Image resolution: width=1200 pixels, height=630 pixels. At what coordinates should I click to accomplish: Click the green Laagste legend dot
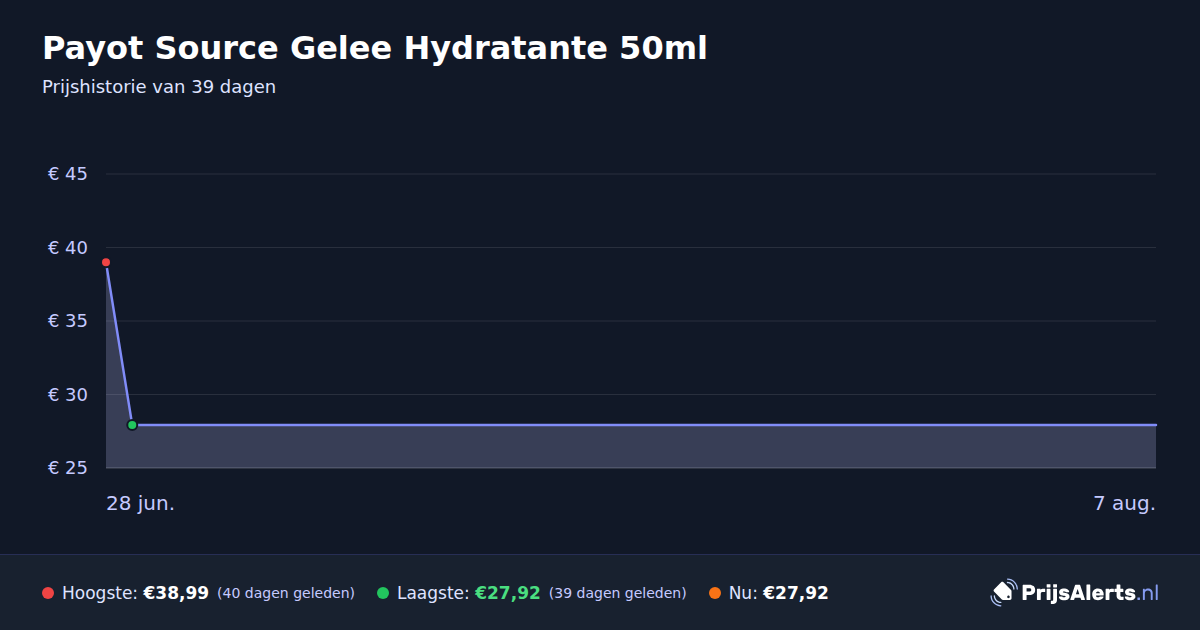click(x=383, y=593)
